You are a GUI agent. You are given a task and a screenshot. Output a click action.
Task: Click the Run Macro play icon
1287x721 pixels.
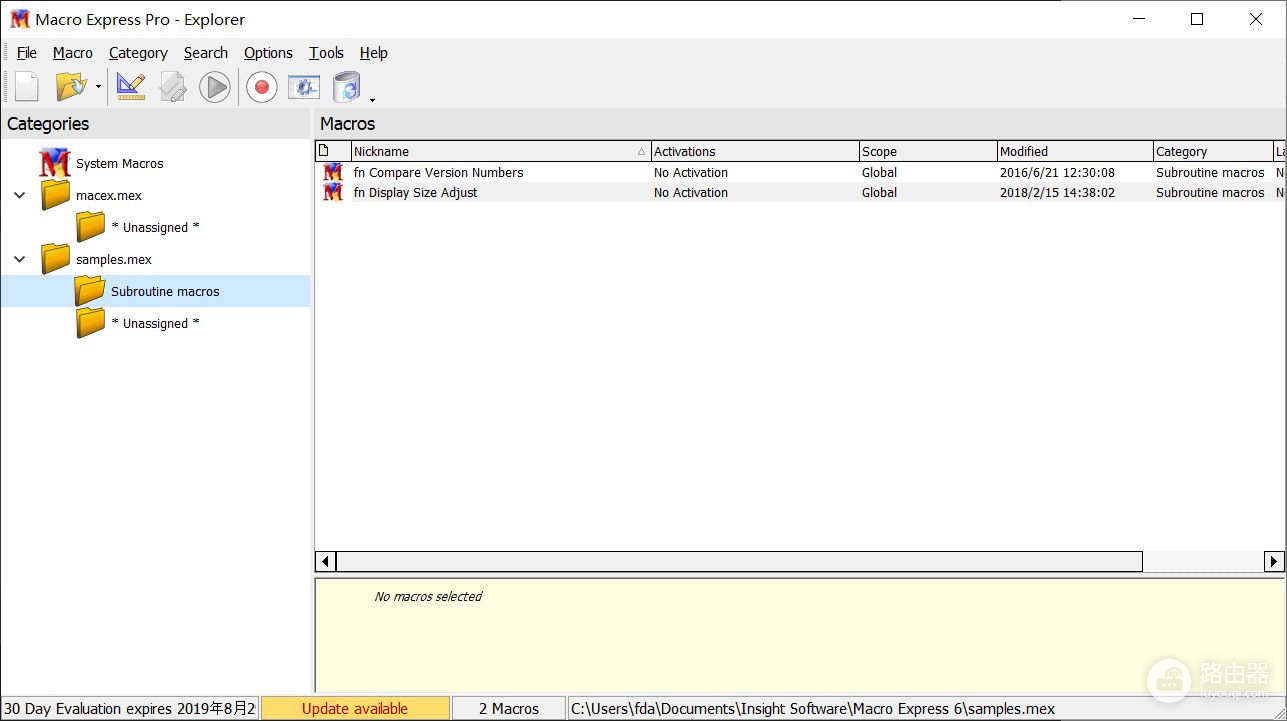214,87
